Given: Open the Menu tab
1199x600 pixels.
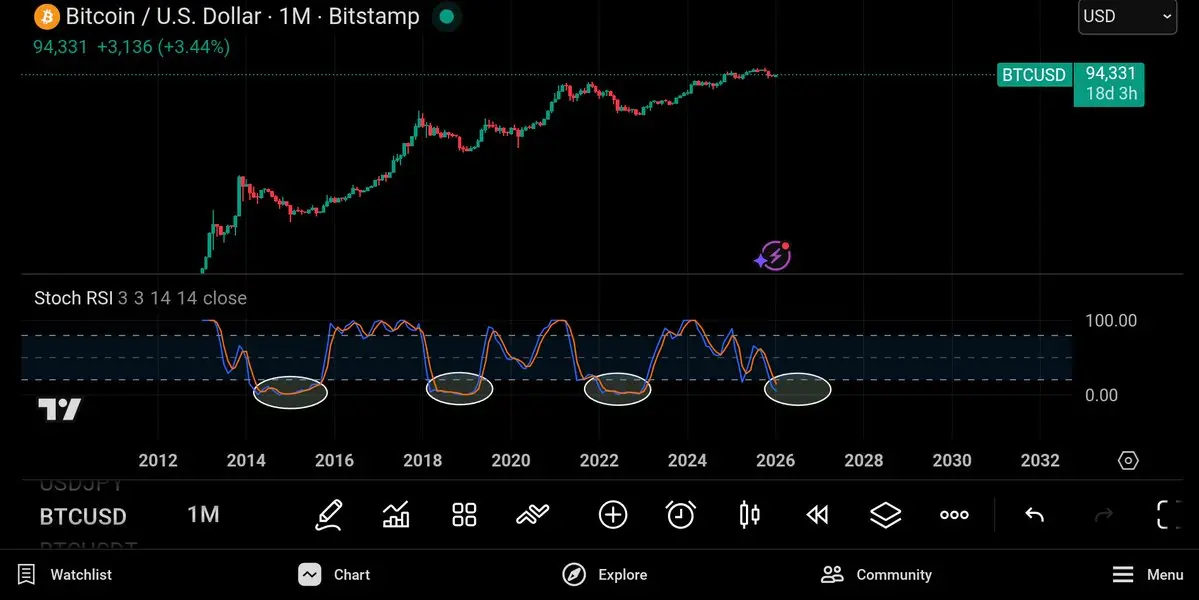Looking at the screenshot, I should (1147, 575).
